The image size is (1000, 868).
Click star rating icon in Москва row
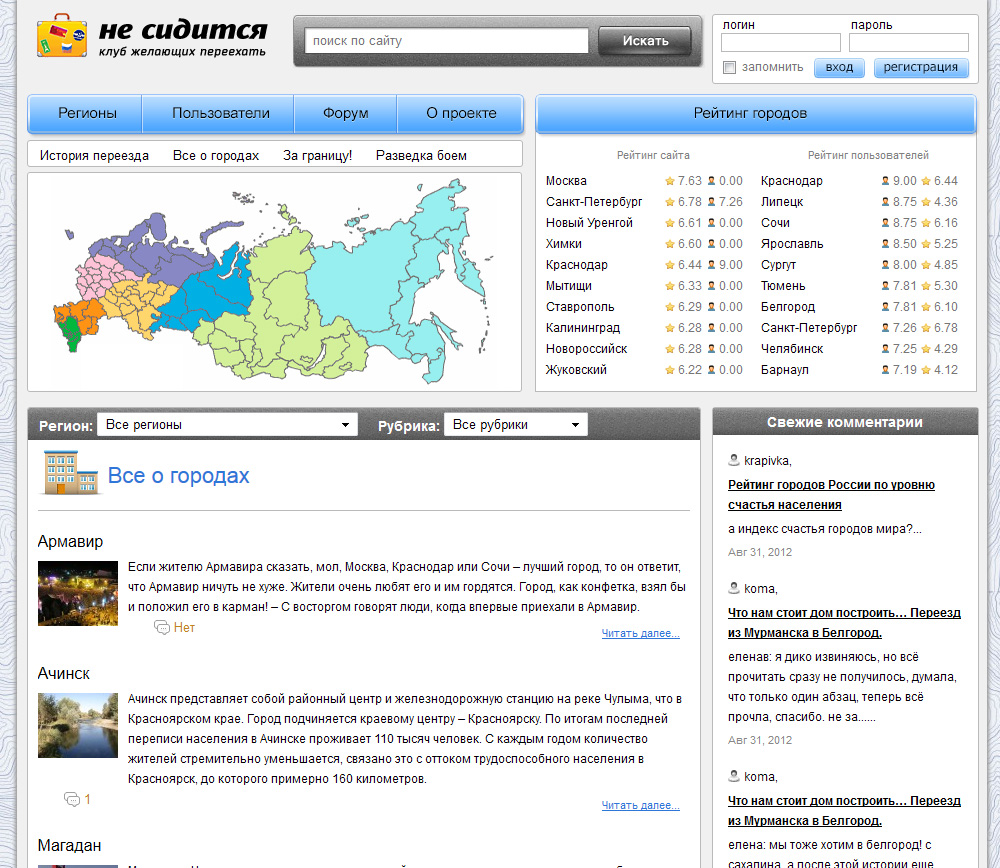(670, 181)
